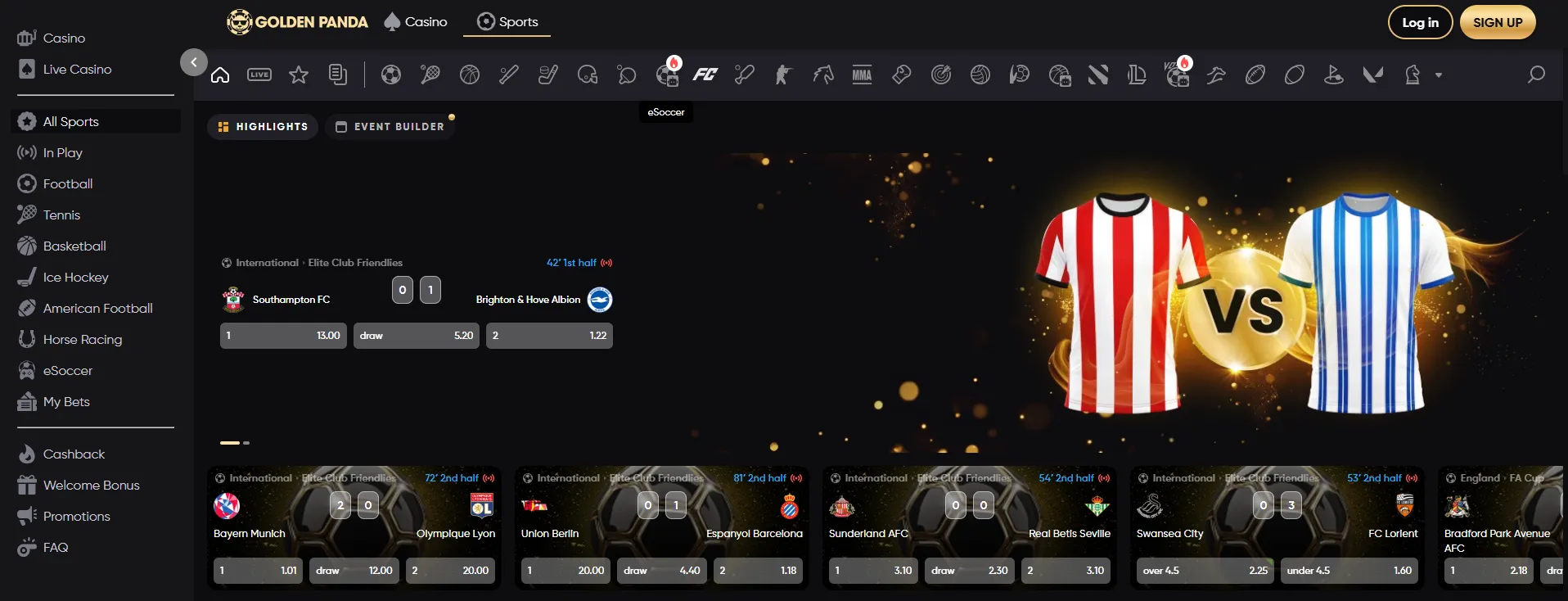Select the MMA icon
The width and height of the screenshot is (1568, 601).
(x=863, y=75)
